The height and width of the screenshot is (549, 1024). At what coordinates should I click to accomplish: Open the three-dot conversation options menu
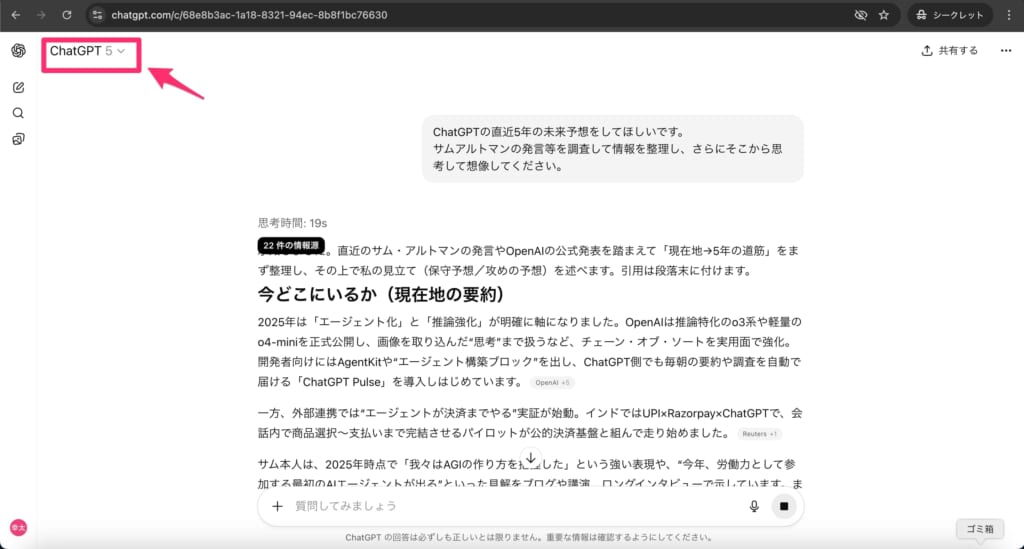click(1005, 51)
